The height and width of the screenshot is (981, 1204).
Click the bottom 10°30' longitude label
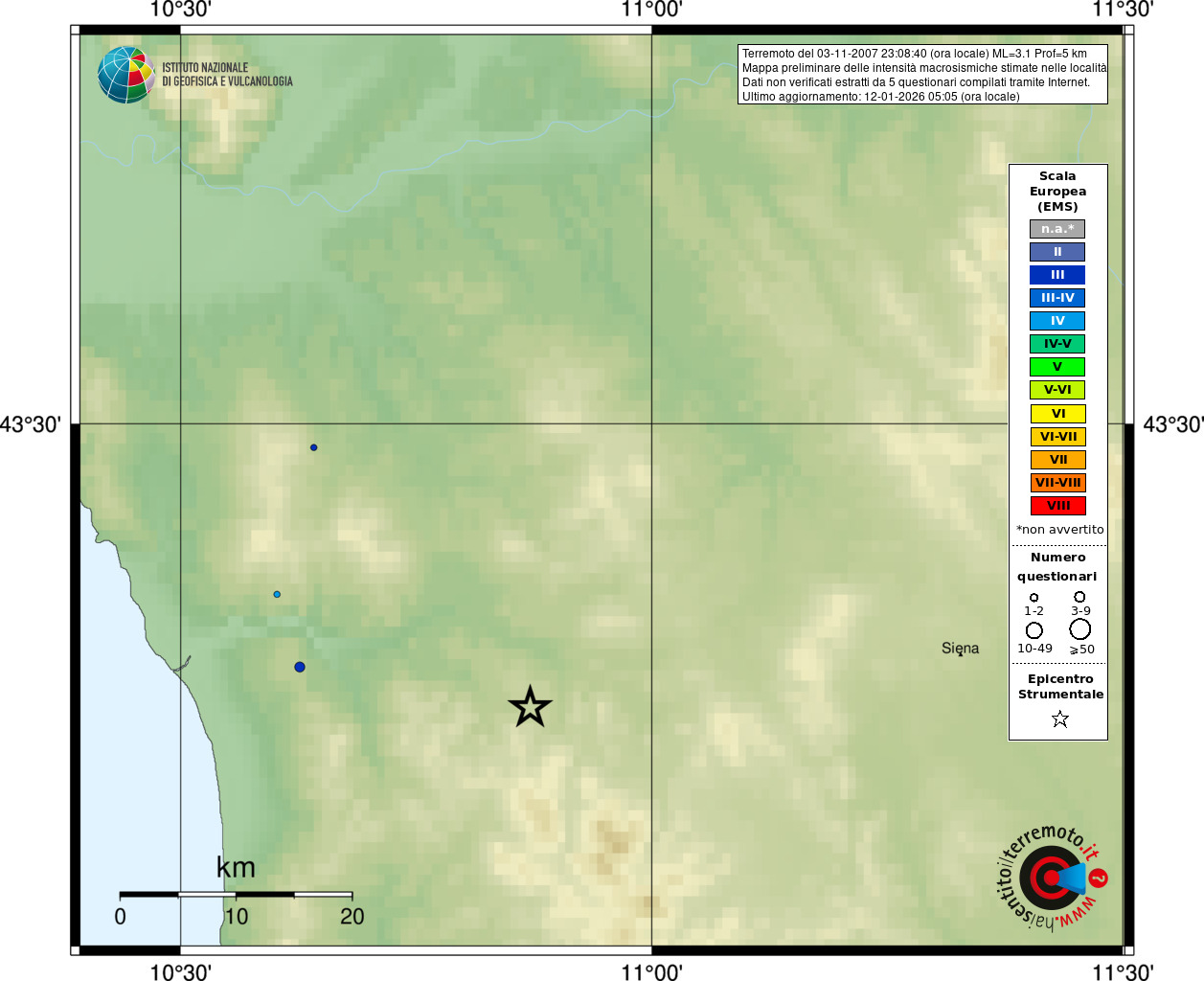click(x=180, y=972)
